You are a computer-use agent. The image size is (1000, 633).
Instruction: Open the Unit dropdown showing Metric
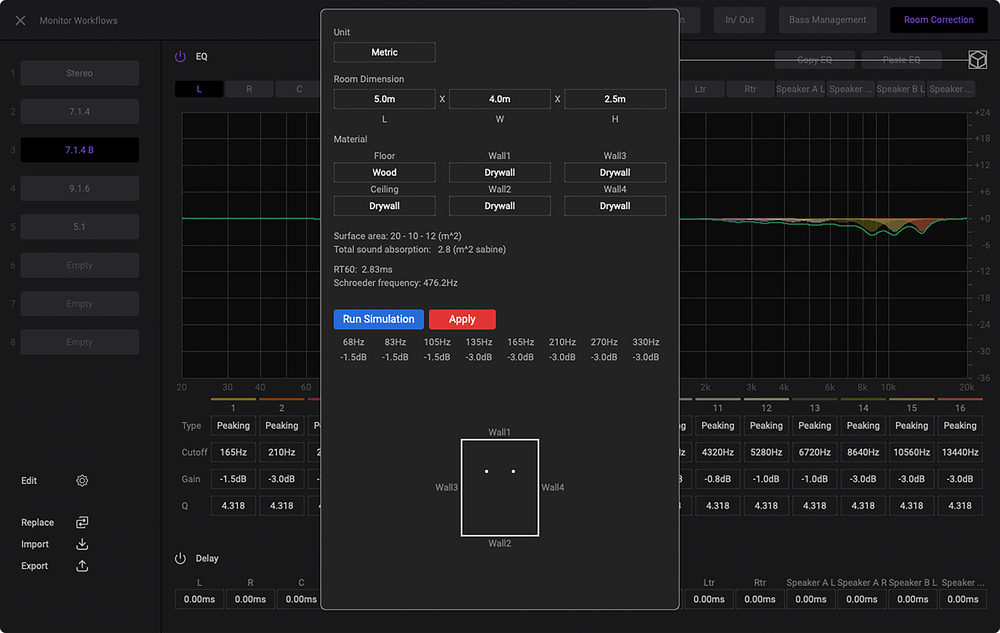pyautogui.click(x=384, y=53)
